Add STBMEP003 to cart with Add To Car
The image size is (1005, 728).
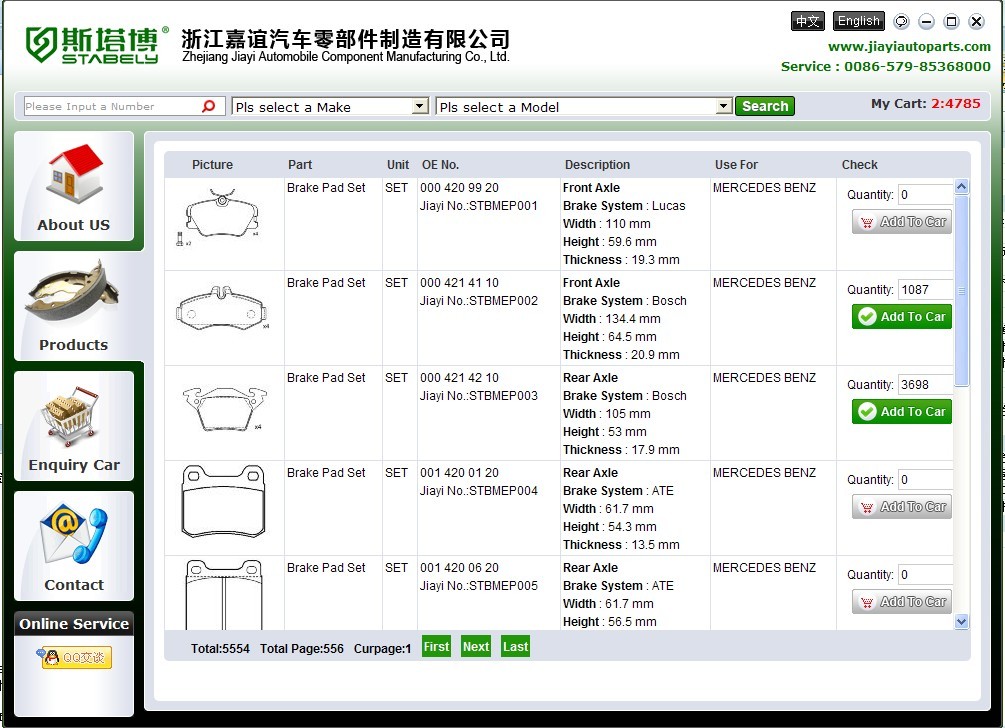[x=902, y=411]
